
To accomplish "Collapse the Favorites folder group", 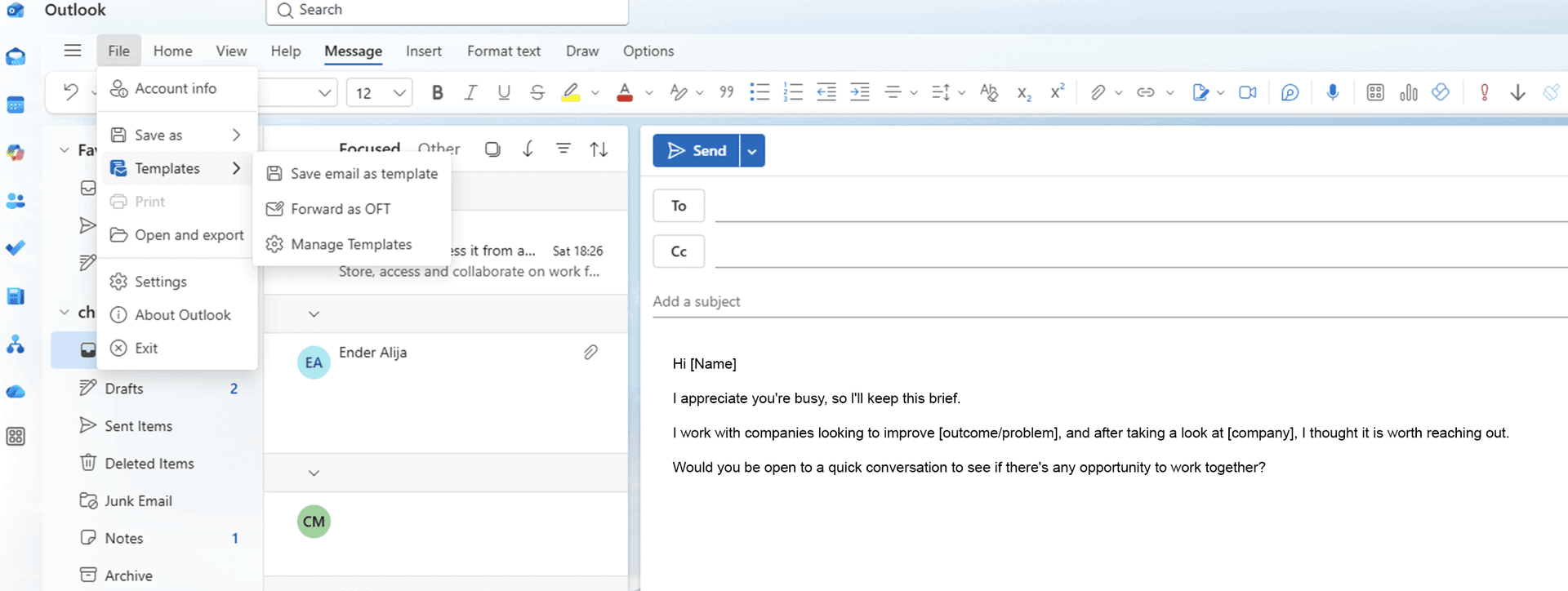I will coord(65,150).
